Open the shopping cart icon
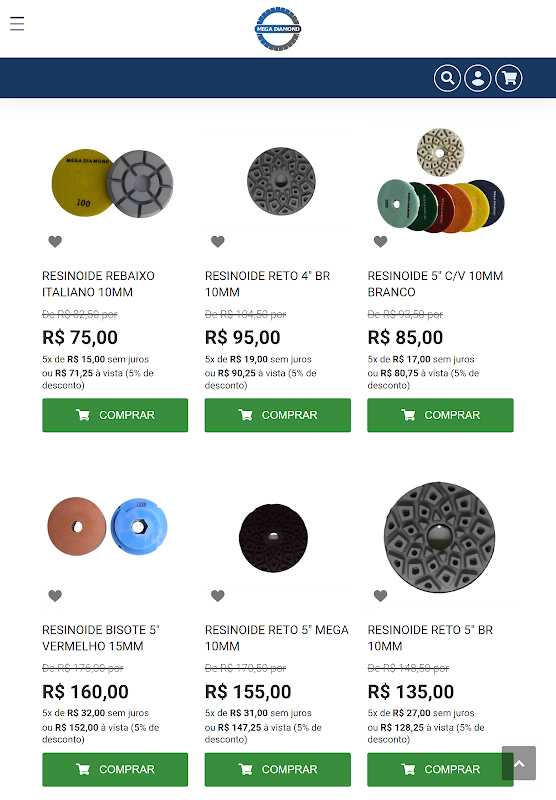 click(509, 78)
